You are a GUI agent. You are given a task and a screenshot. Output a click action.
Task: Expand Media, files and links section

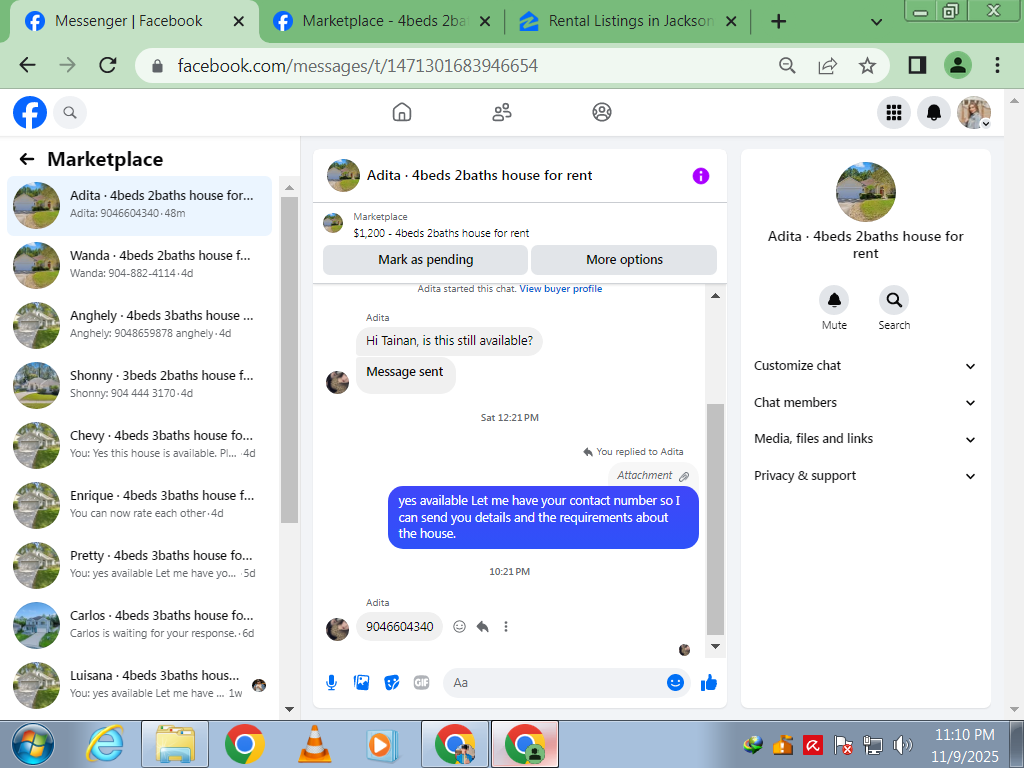tap(865, 439)
